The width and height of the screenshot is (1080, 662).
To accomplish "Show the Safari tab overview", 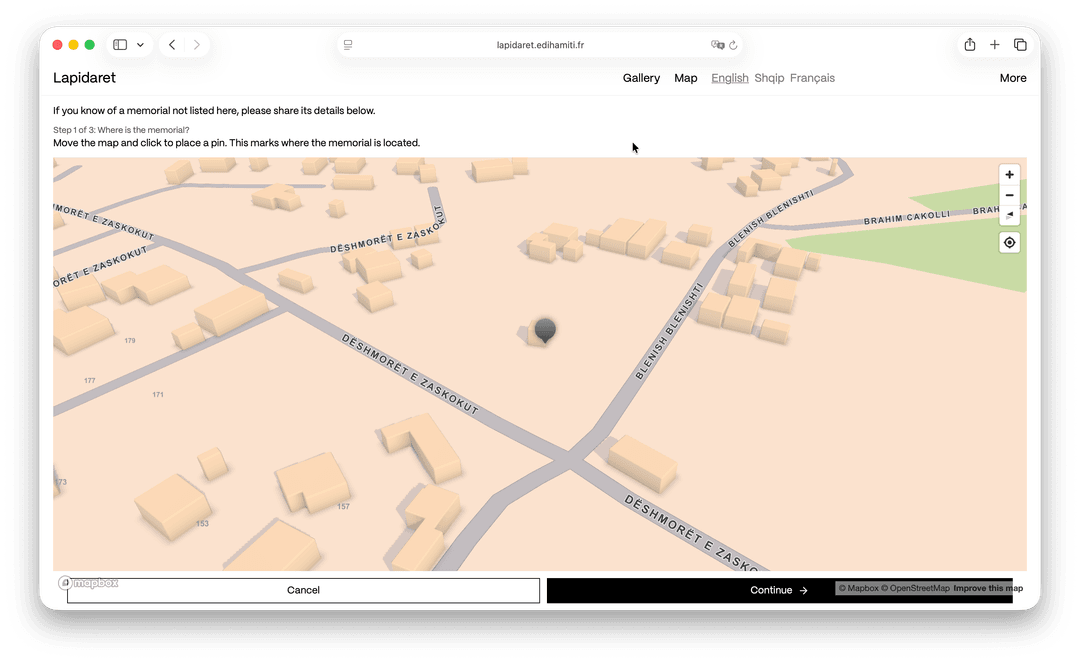I will [x=1020, y=44].
